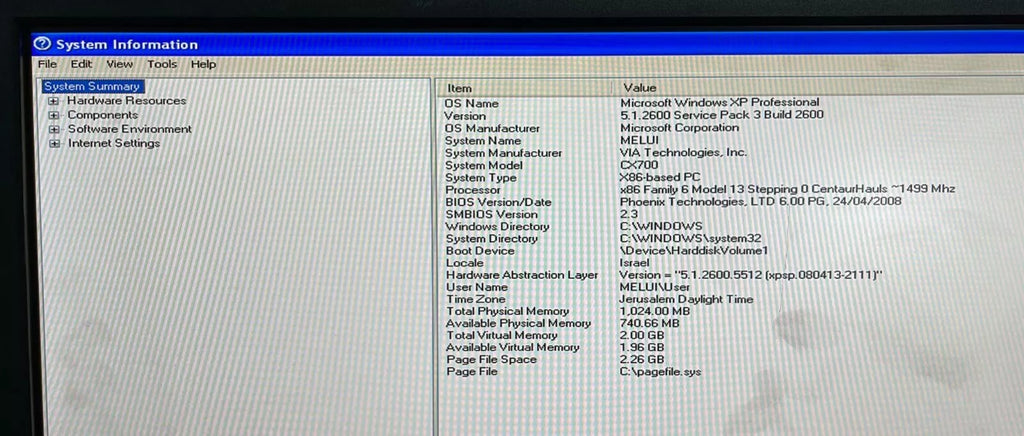Image resolution: width=1024 pixels, height=436 pixels.
Task: Expand the Components node
Action: point(54,116)
